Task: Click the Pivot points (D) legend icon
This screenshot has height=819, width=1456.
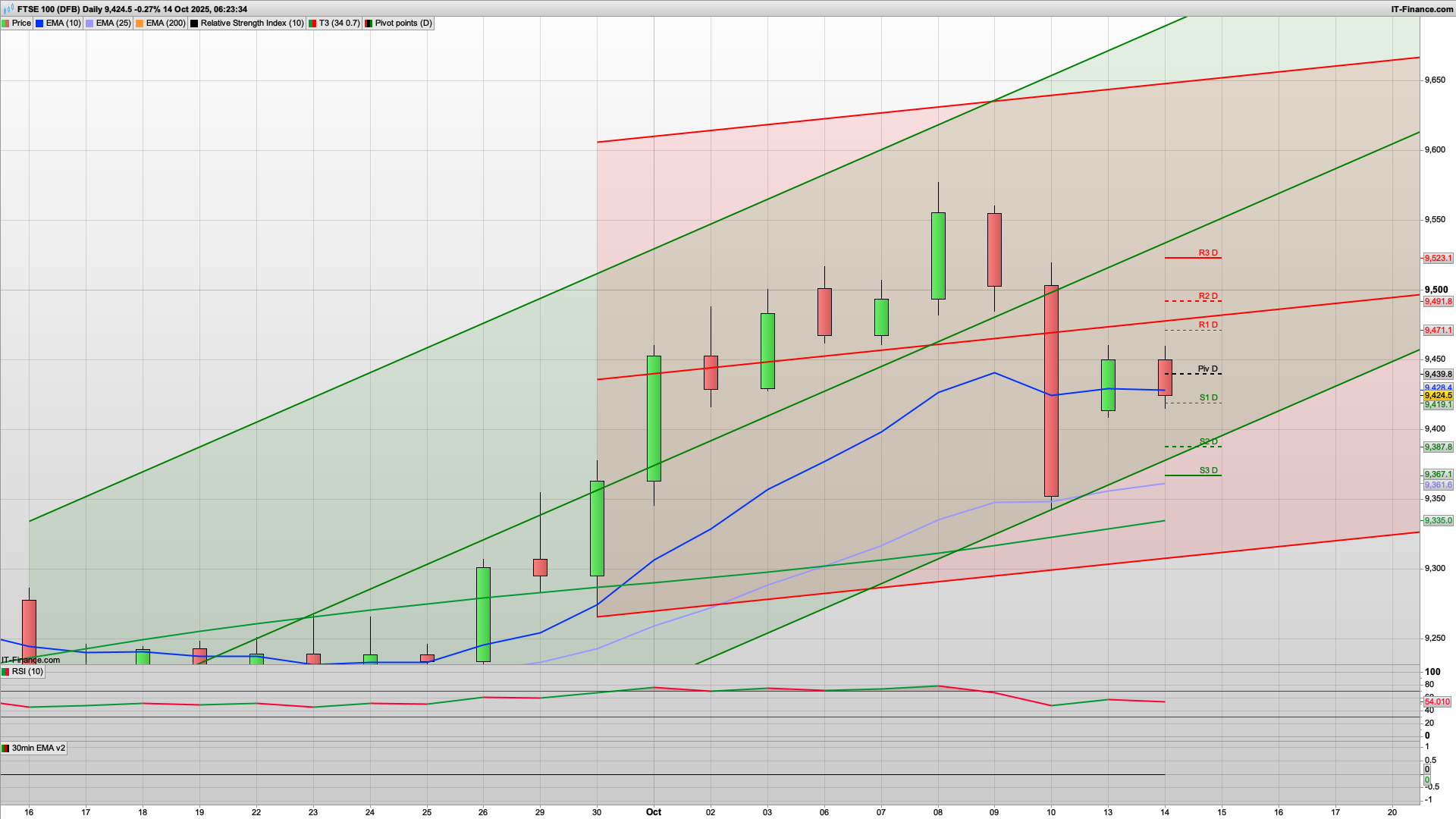Action: click(369, 24)
